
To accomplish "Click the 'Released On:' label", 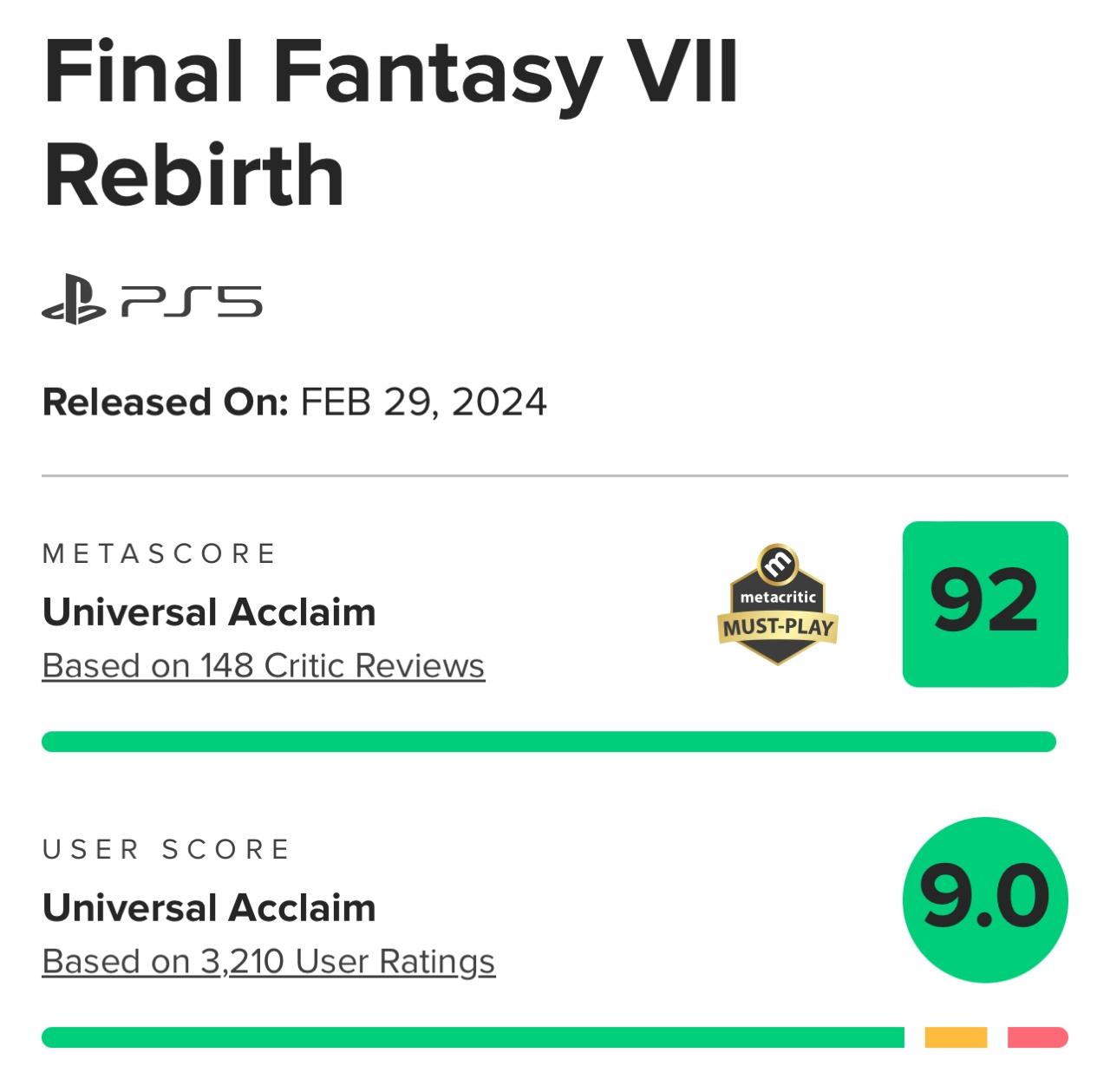I will point(165,402).
